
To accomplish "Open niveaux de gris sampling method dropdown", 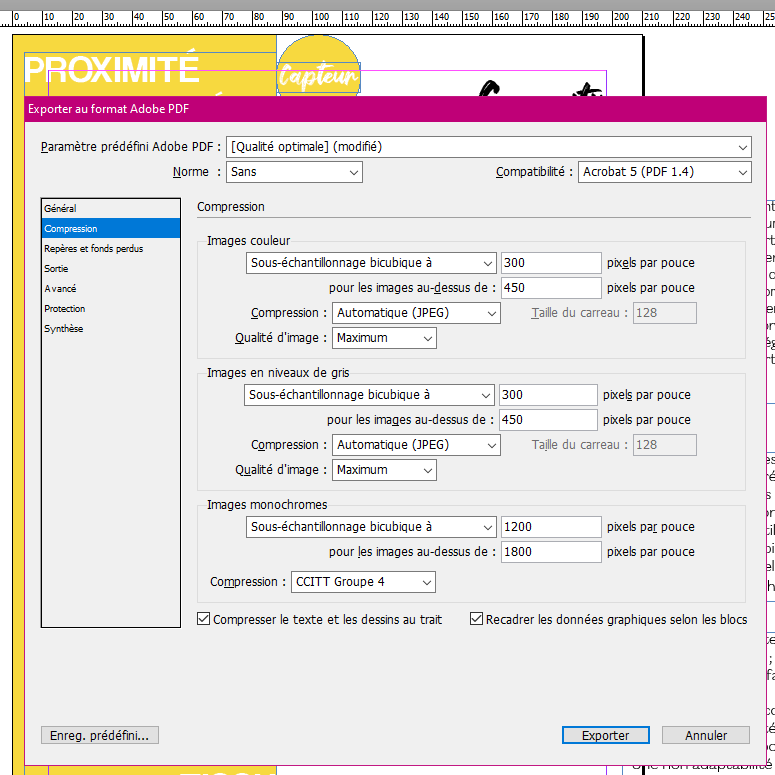I will click(x=369, y=395).
